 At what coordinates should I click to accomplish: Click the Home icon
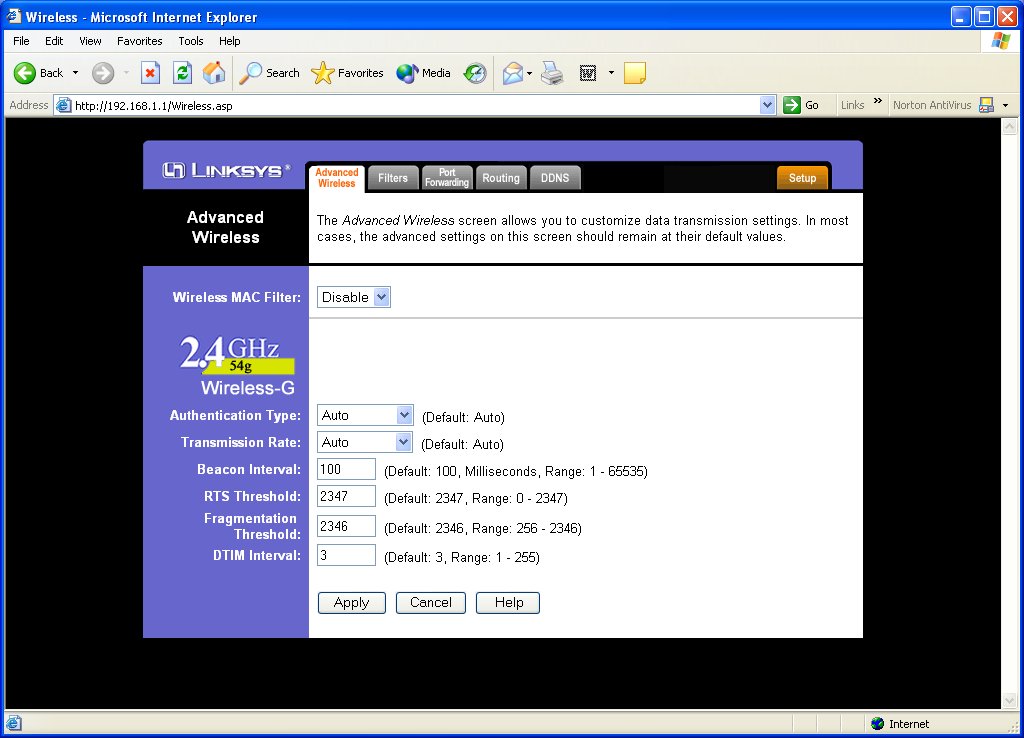tap(212, 72)
